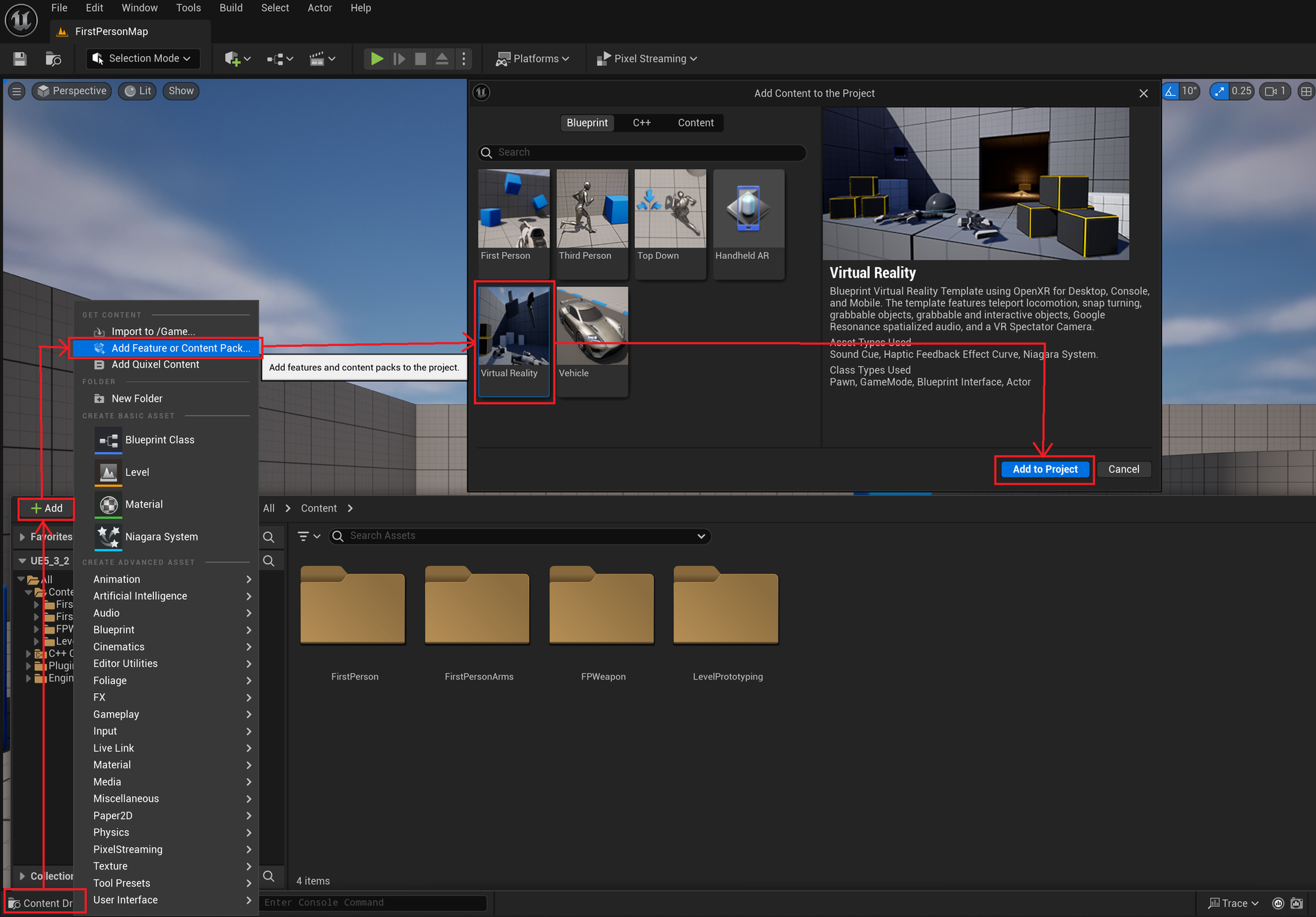Viewport: 1316px width, 917px height.
Task: Open the File menu
Action: pos(59,8)
